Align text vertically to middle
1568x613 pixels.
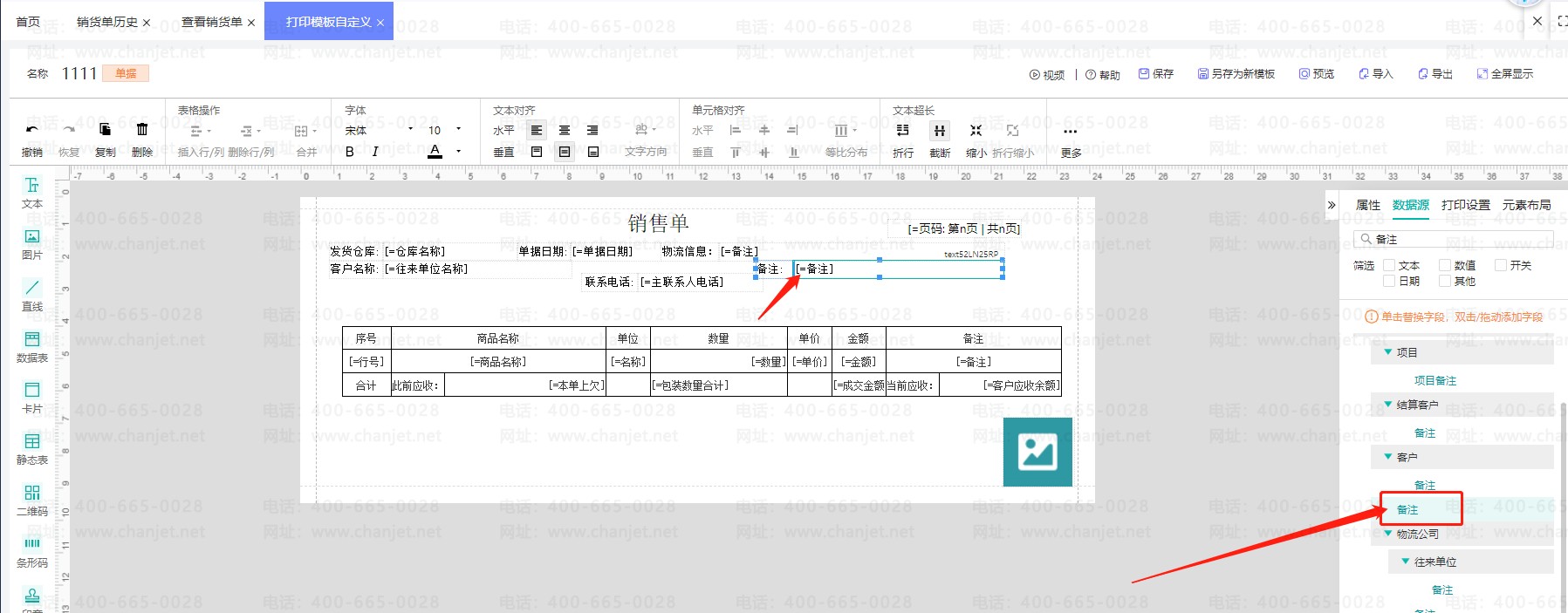coord(565,152)
